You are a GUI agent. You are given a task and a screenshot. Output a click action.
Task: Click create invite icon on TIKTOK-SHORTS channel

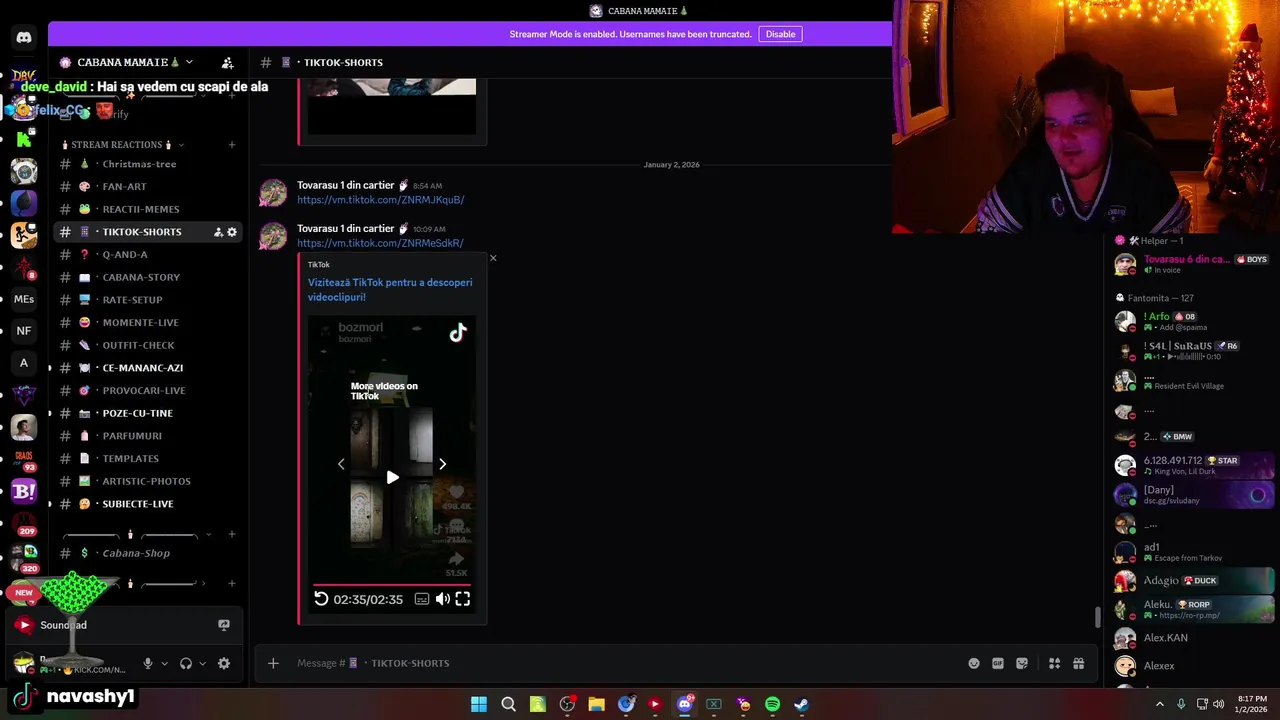[218, 232]
